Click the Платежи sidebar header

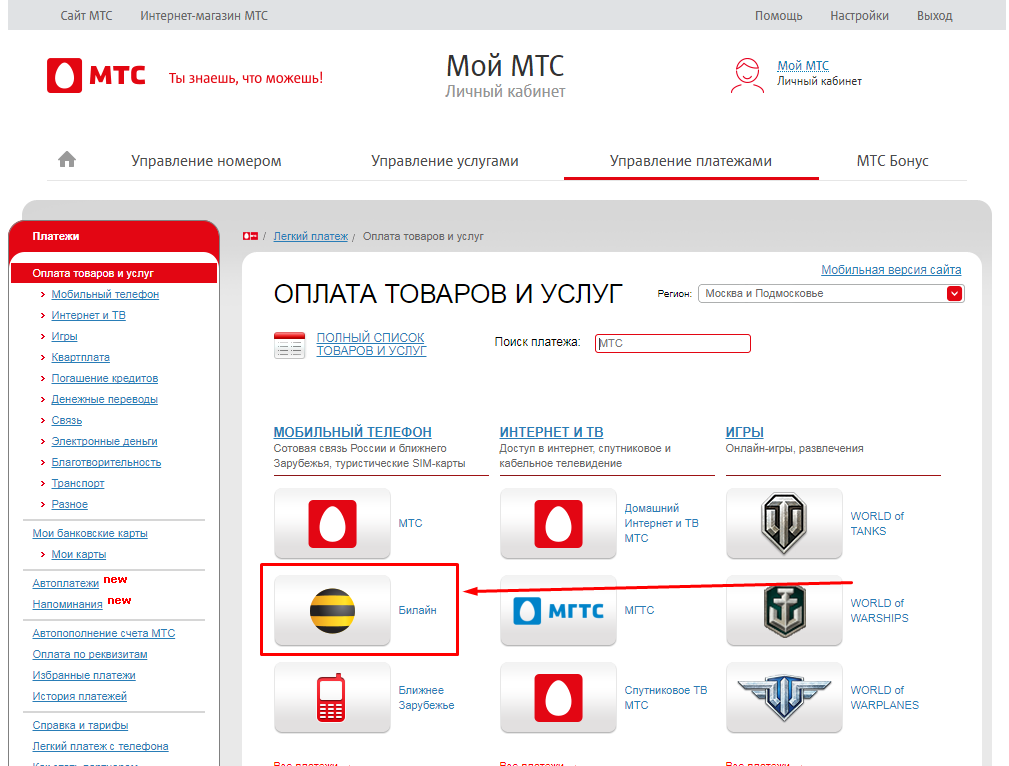tap(56, 236)
